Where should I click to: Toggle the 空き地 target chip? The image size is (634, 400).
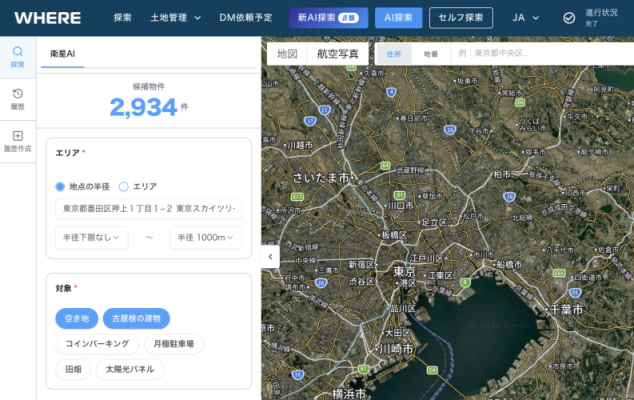(x=77, y=318)
